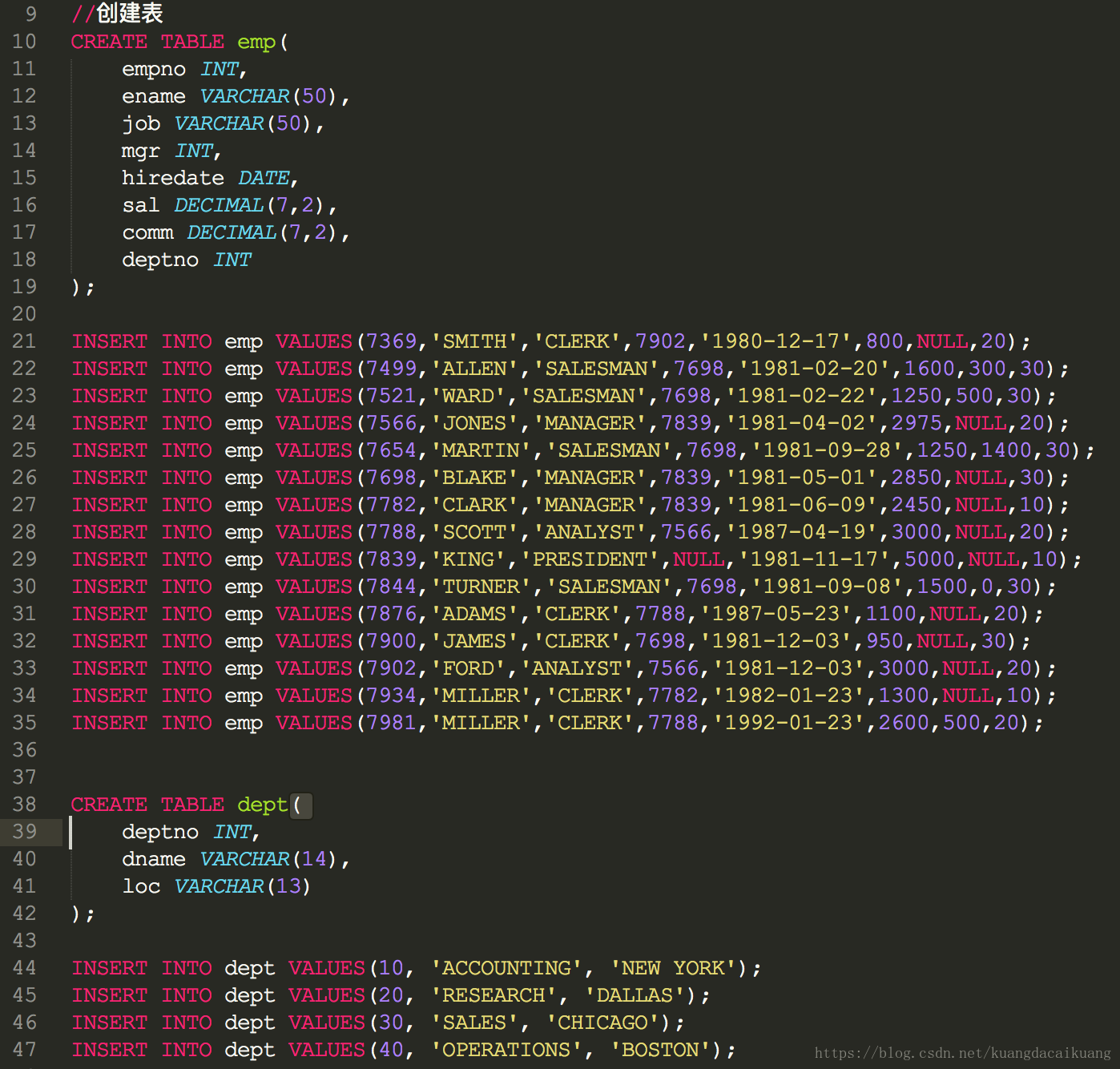Click 'MILLER' on line 35
1120x1069 pixels.
[x=481, y=724]
